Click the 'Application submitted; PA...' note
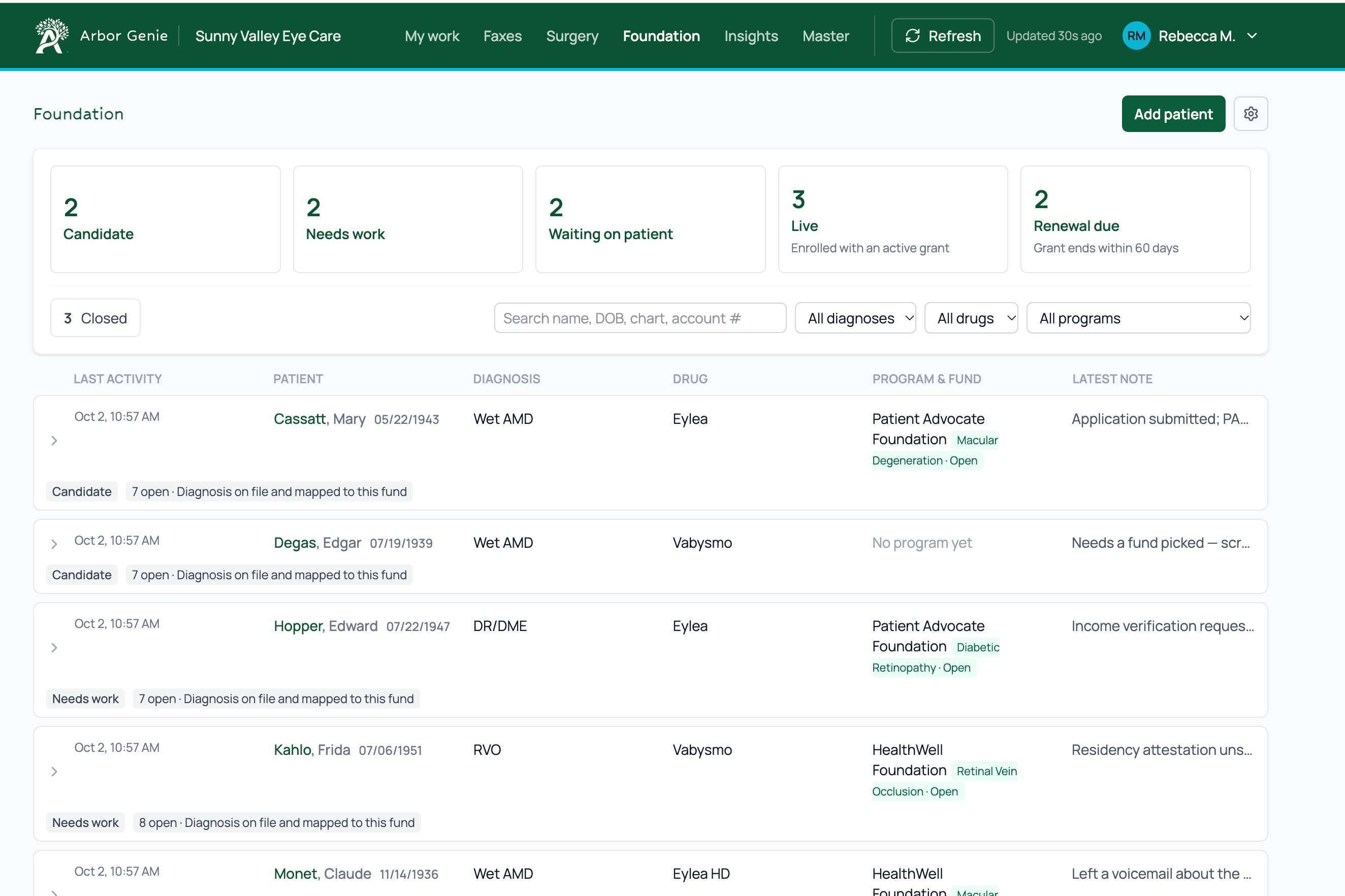Image resolution: width=1345 pixels, height=896 pixels. click(1160, 419)
